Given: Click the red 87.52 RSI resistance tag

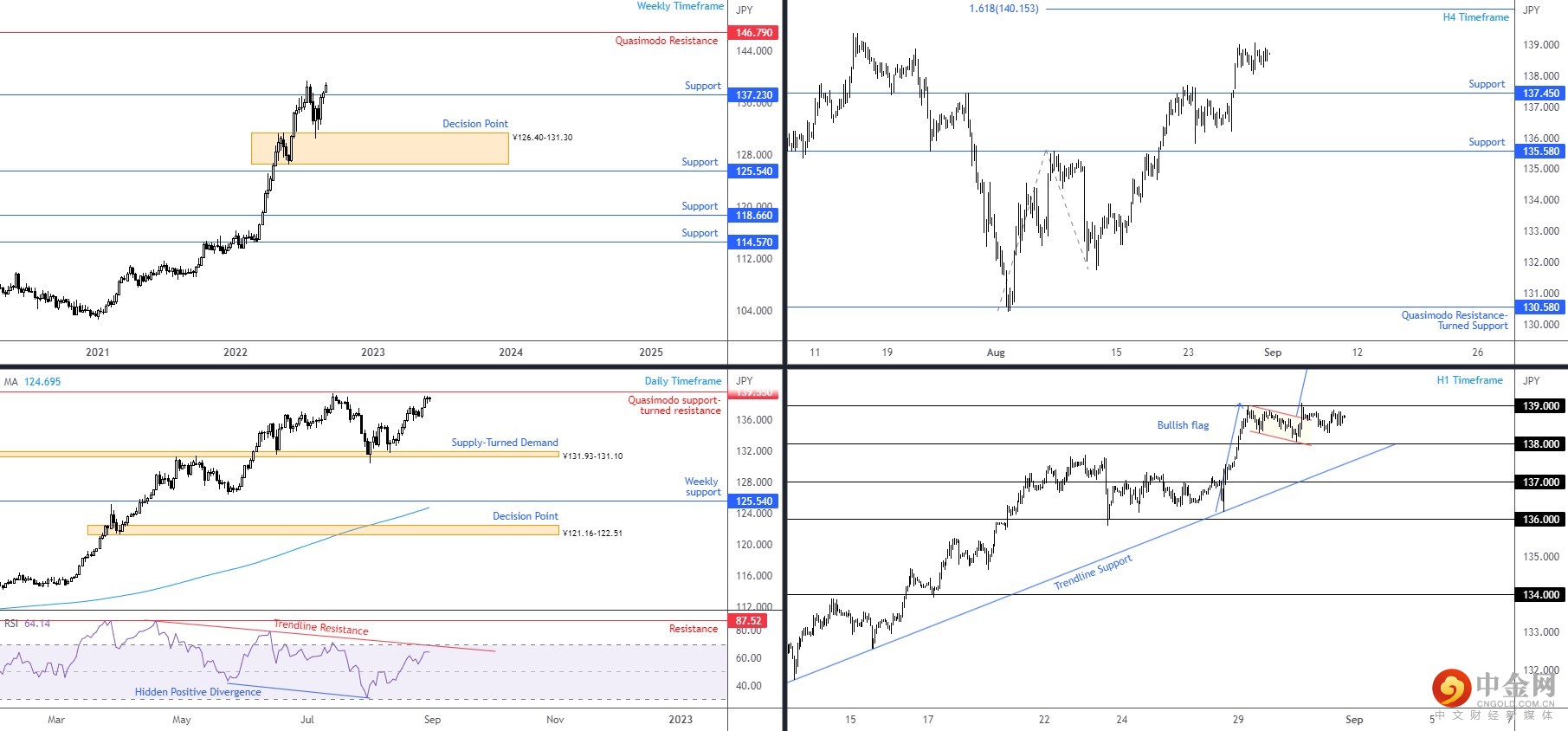Looking at the screenshot, I should click(749, 621).
